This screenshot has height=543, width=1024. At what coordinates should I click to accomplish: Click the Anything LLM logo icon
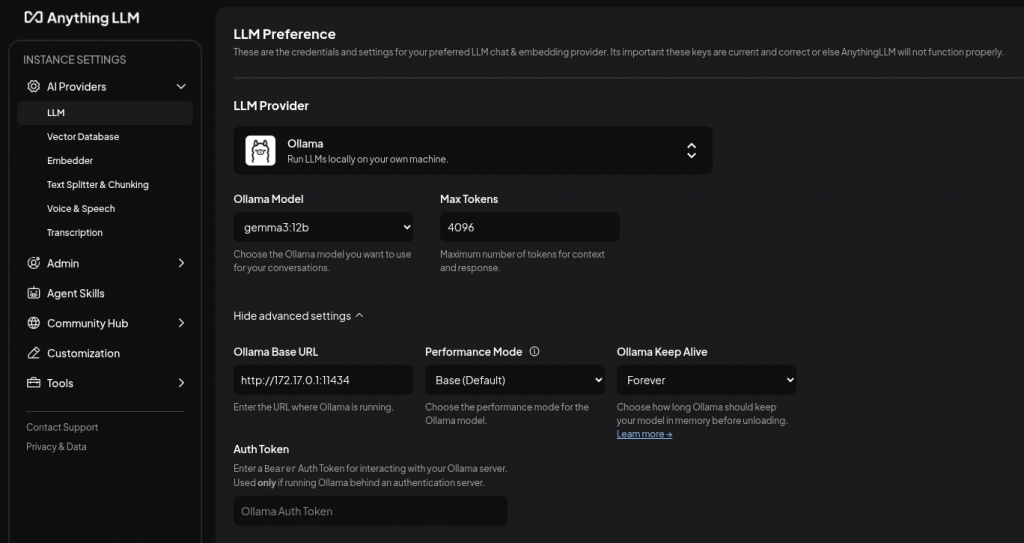tap(32, 17)
